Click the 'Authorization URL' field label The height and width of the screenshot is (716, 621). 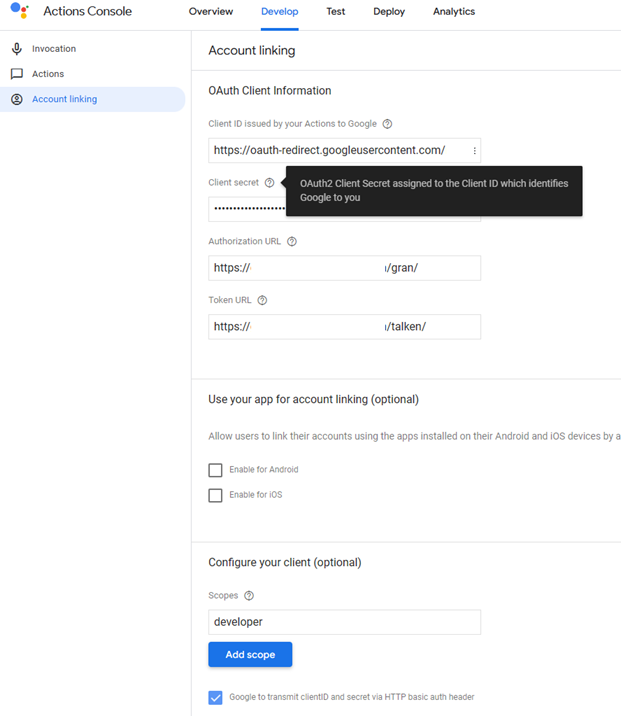(x=244, y=241)
